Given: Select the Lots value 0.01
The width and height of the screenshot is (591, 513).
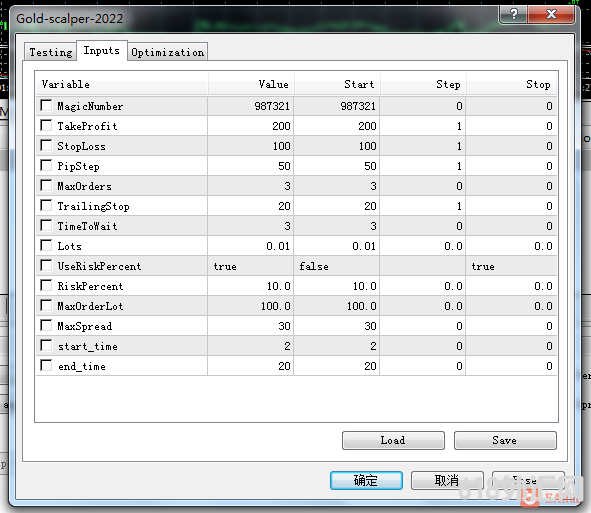Looking at the screenshot, I should pyautogui.click(x=251, y=246).
